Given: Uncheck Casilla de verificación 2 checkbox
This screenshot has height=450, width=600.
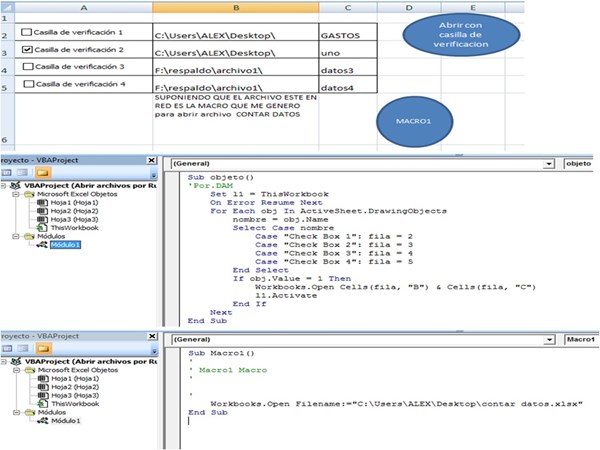Looking at the screenshot, I should (x=27, y=49).
